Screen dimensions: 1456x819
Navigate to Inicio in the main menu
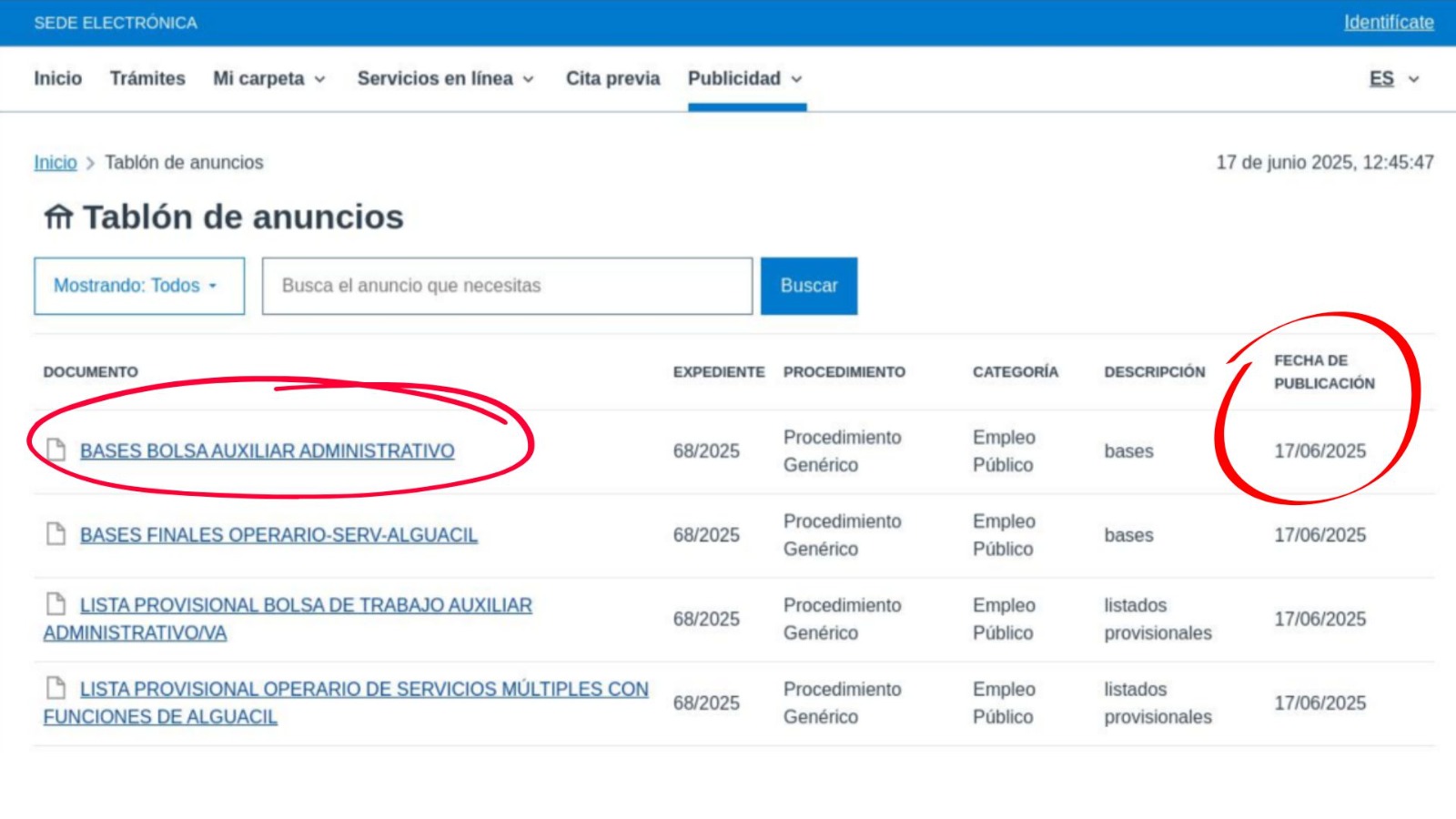pyautogui.click(x=58, y=79)
